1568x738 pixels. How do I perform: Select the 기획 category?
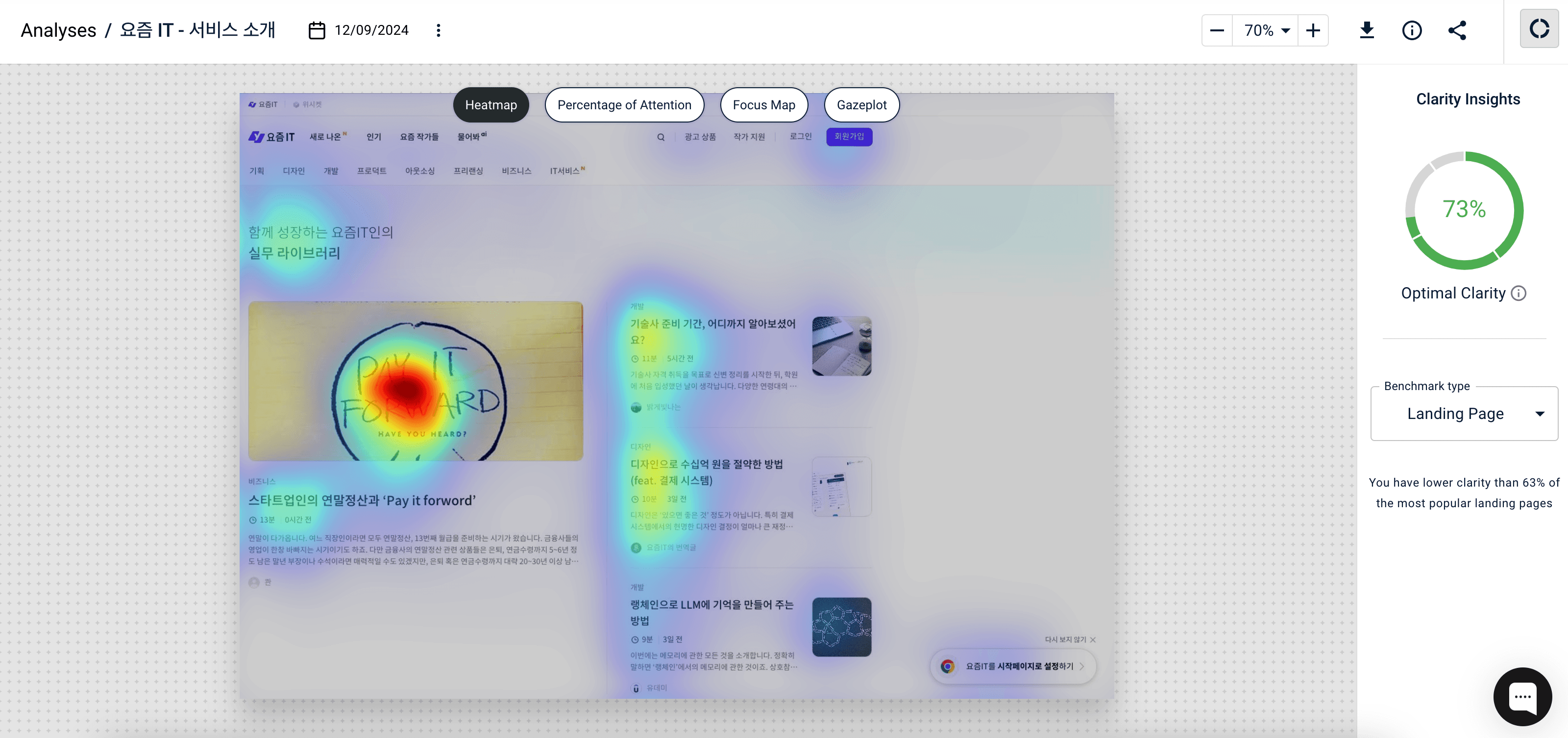(256, 171)
